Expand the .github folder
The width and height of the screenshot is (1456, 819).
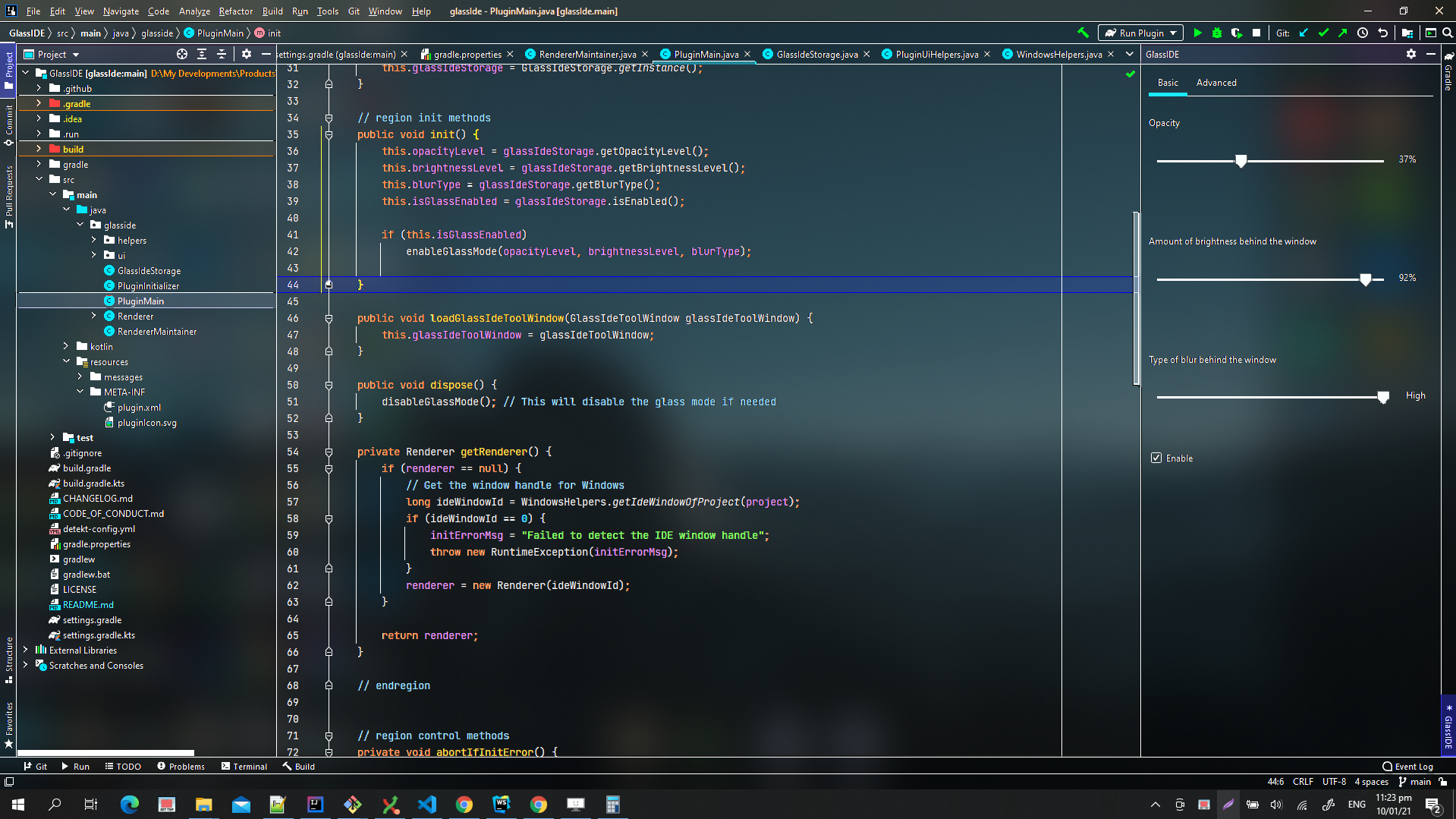(39, 88)
